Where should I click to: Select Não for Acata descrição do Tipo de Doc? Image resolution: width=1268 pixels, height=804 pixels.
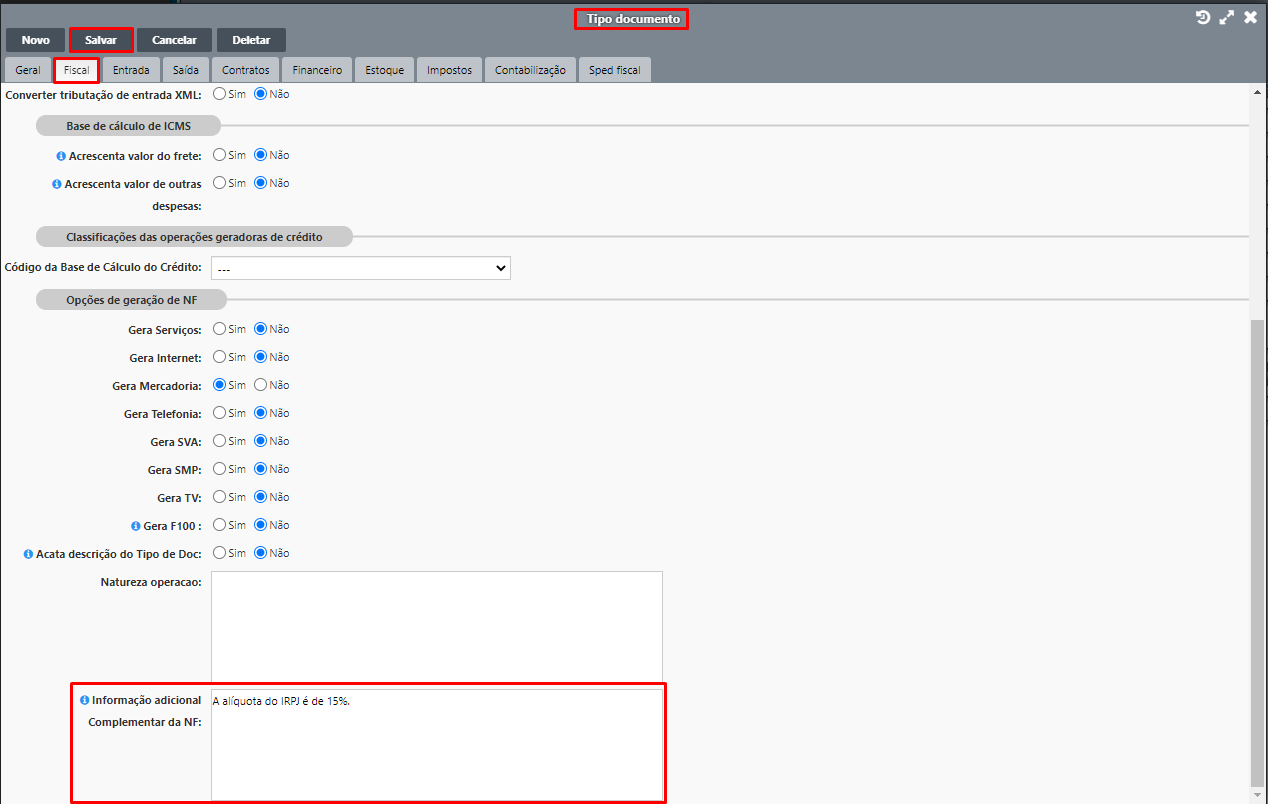pyautogui.click(x=261, y=553)
